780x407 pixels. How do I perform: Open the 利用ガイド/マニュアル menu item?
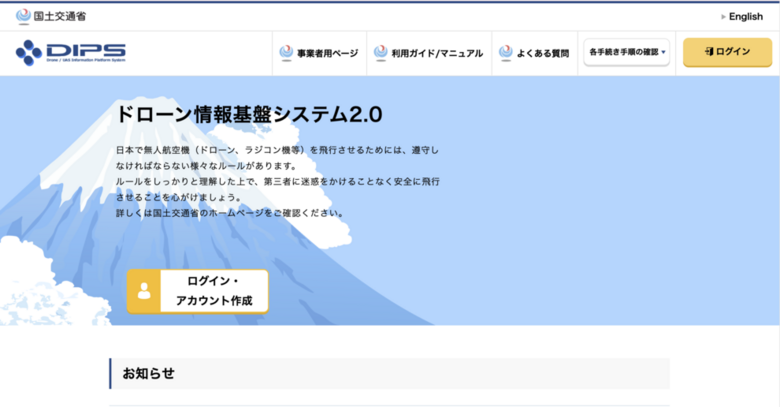point(437,53)
